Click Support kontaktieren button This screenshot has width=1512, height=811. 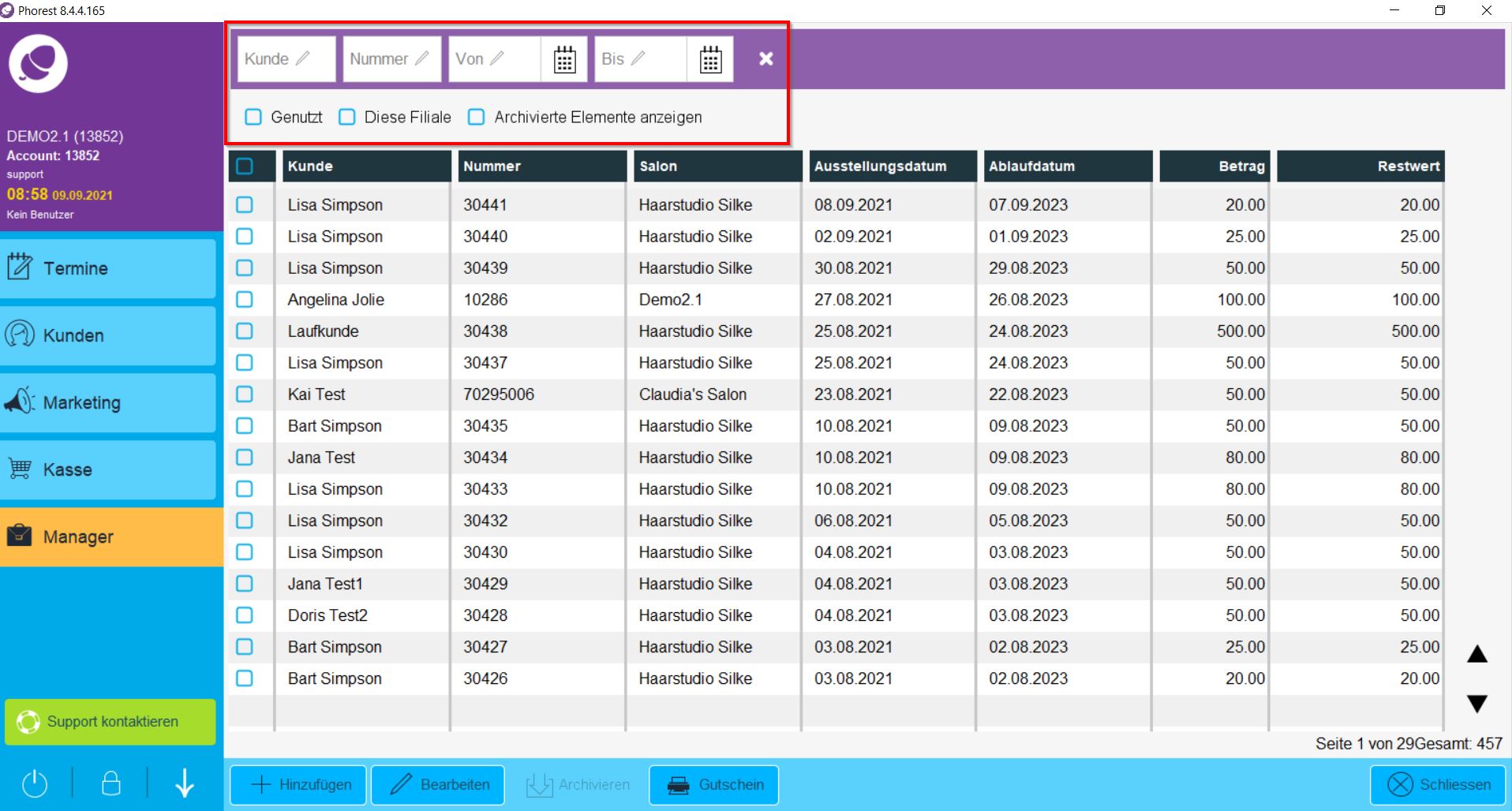(x=110, y=722)
